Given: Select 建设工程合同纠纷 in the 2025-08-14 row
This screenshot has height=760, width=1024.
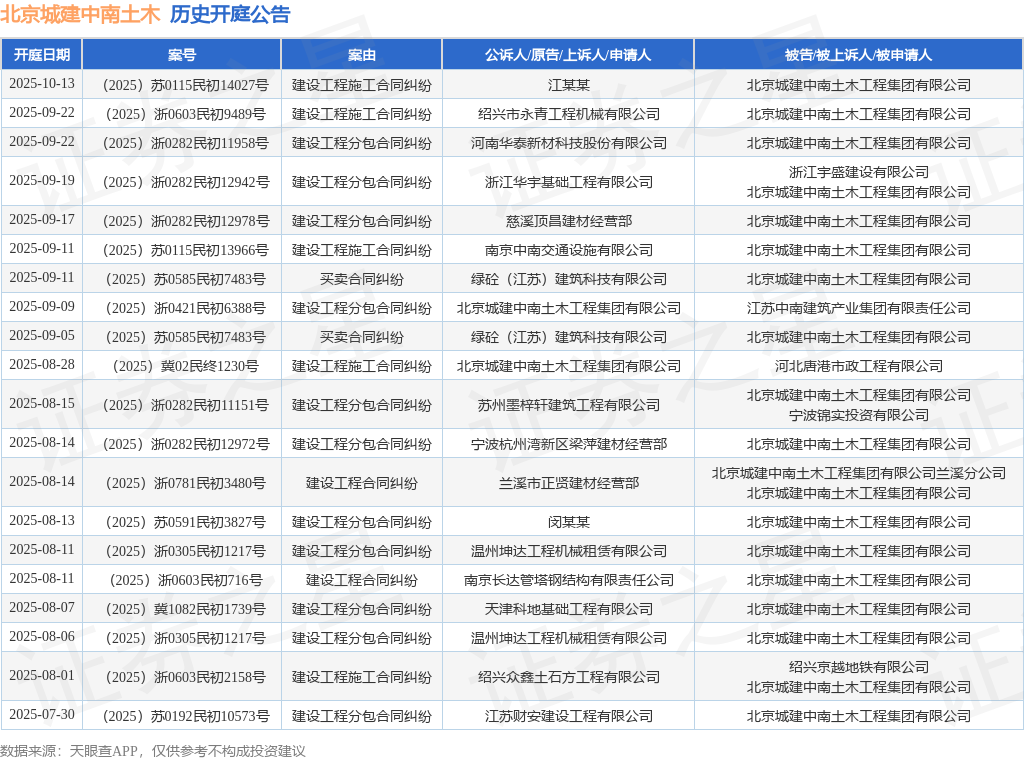Looking at the screenshot, I should pos(361,483).
